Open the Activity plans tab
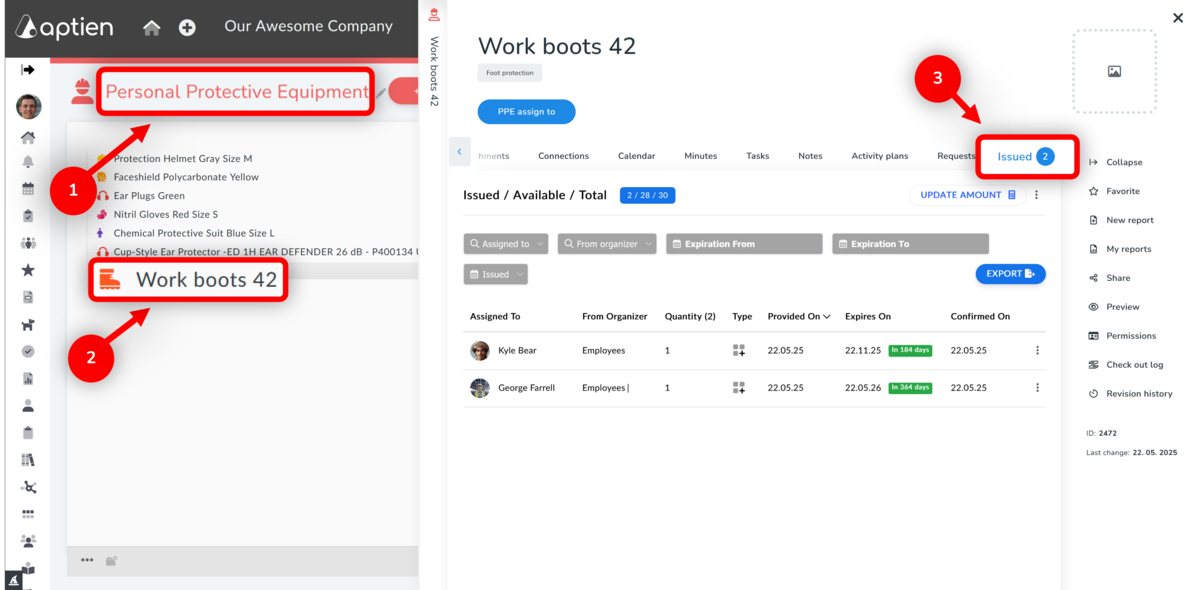 coord(879,156)
